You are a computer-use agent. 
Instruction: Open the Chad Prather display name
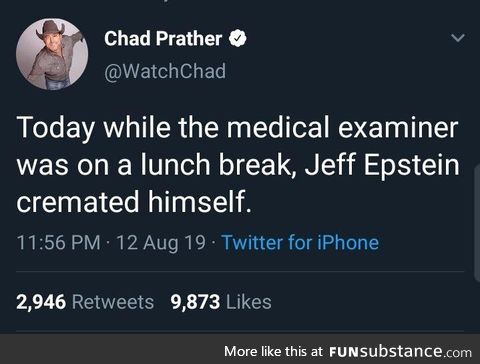point(163,38)
